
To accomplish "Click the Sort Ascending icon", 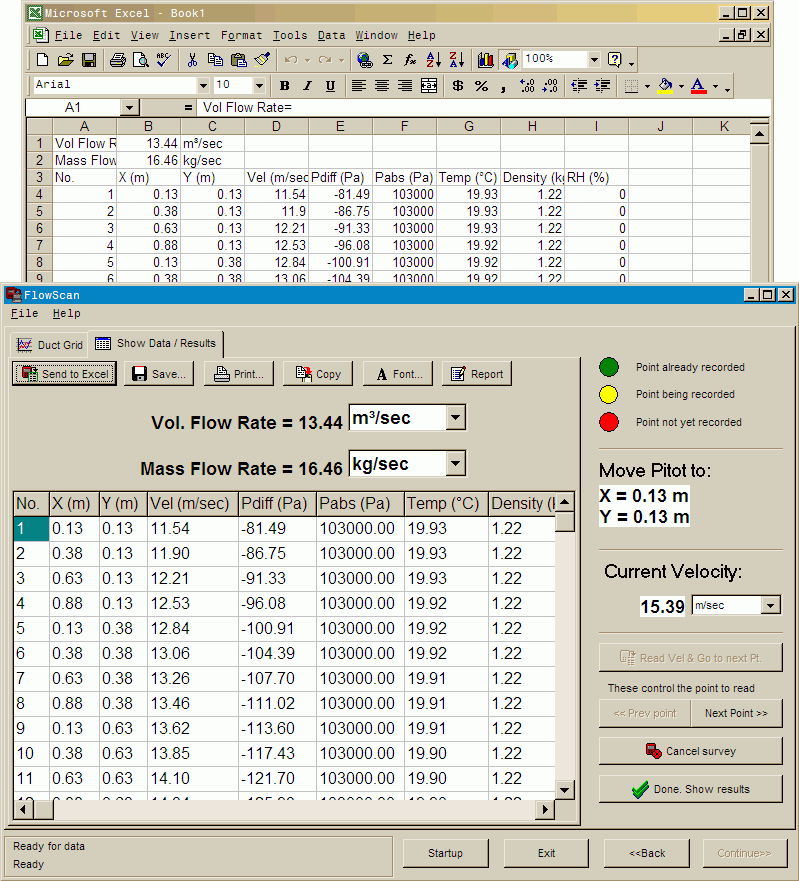I will (433, 60).
